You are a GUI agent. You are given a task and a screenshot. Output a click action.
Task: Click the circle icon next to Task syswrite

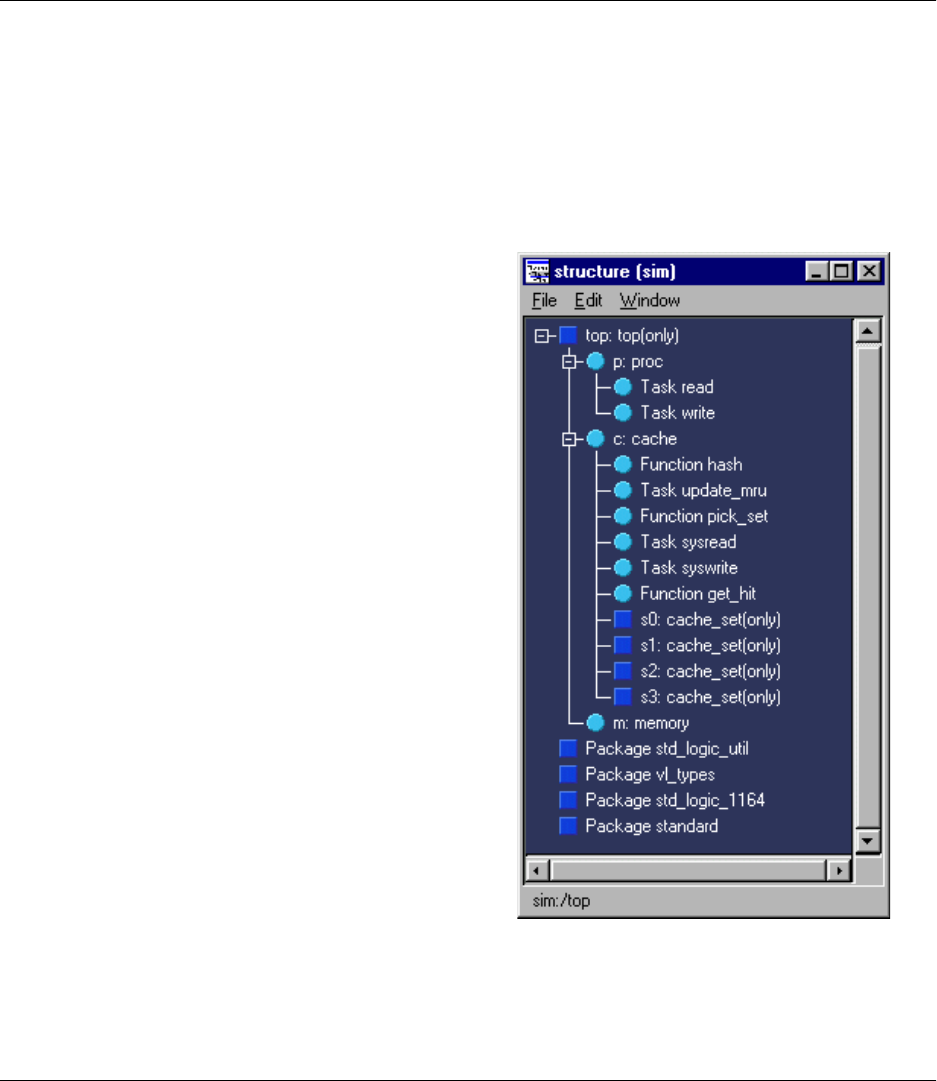point(623,568)
